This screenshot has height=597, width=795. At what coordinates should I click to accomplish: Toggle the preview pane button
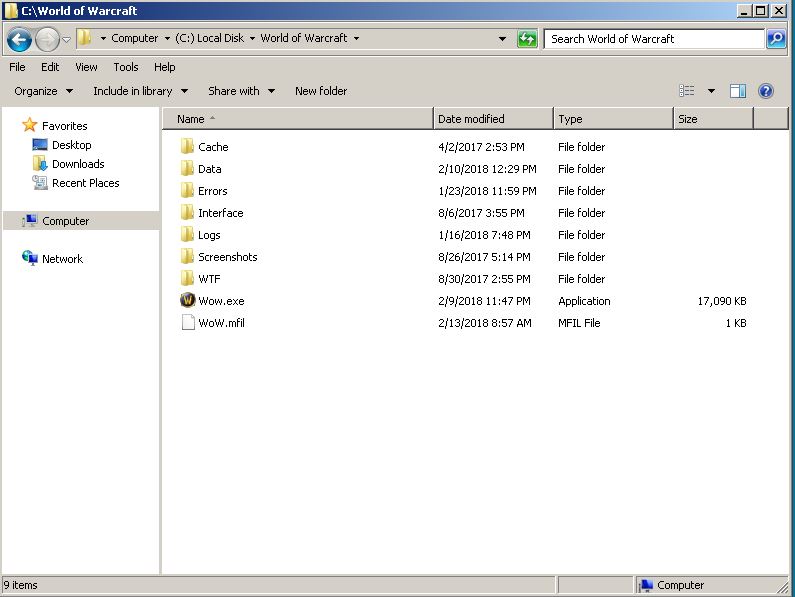(738, 91)
